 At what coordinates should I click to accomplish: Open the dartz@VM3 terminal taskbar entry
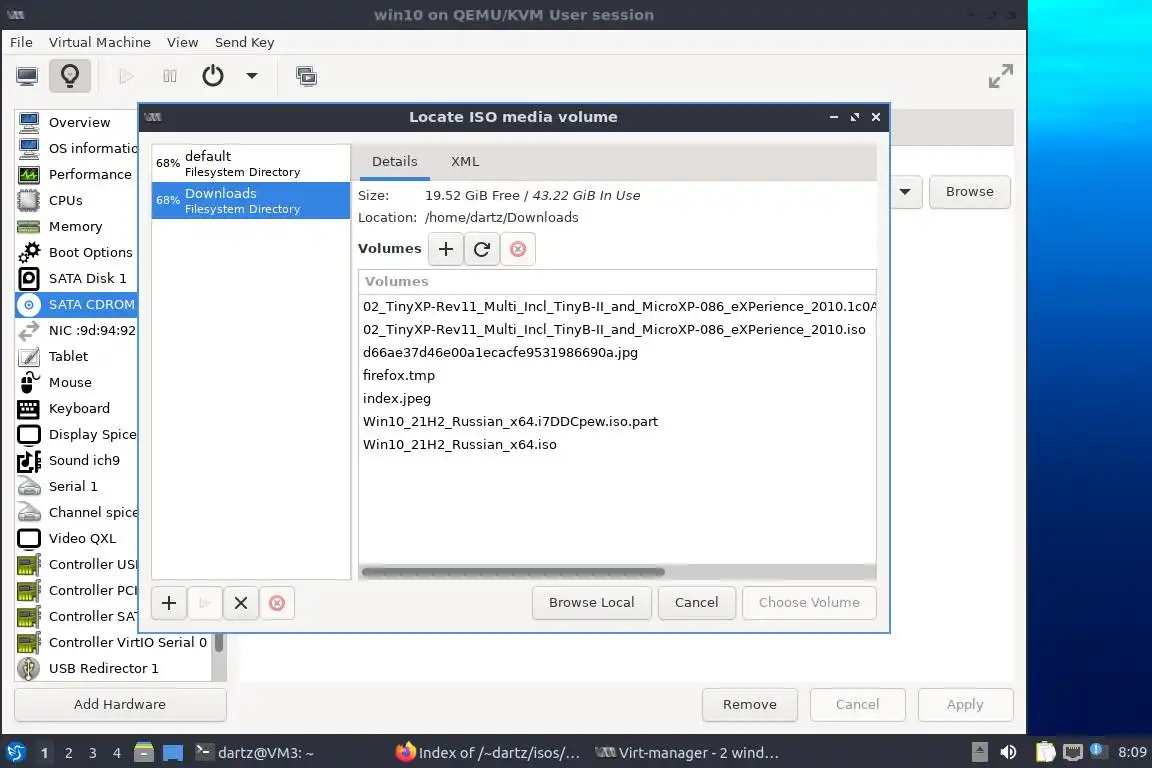click(255, 753)
